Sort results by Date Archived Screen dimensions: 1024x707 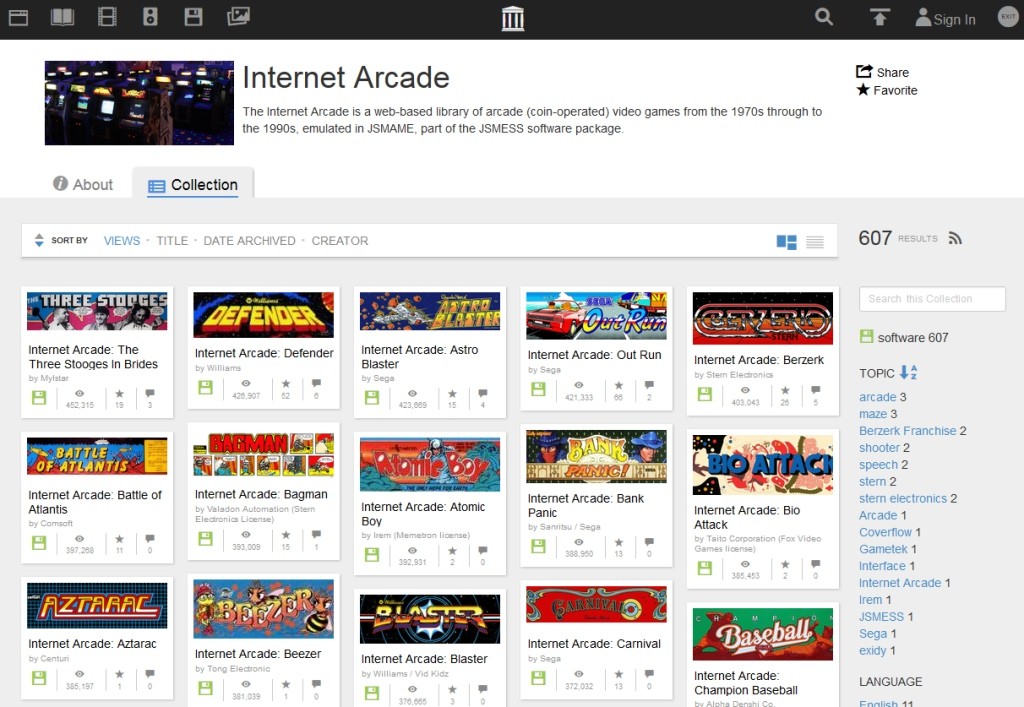click(x=249, y=241)
